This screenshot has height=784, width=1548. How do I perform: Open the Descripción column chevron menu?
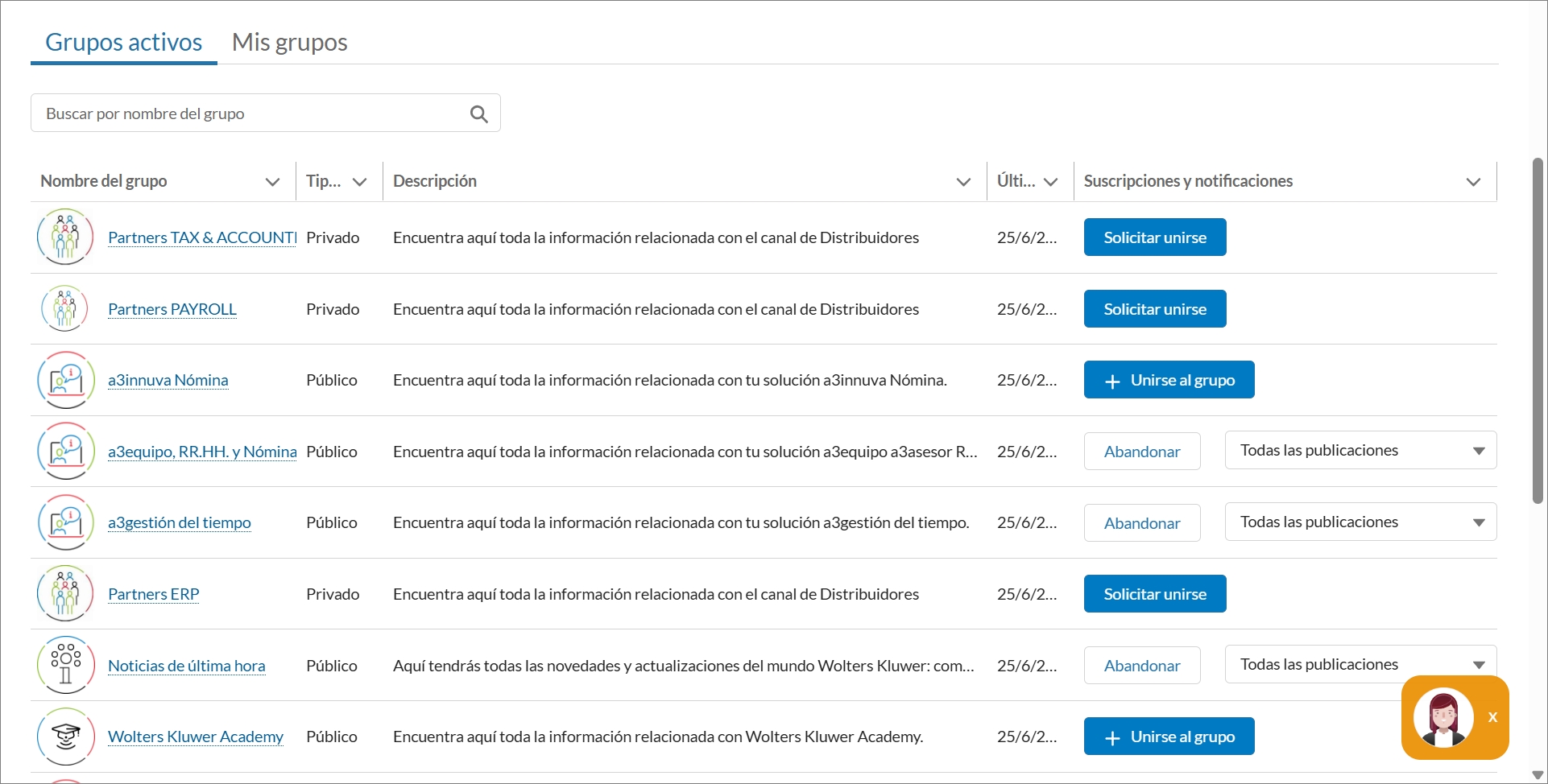(962, 182)
